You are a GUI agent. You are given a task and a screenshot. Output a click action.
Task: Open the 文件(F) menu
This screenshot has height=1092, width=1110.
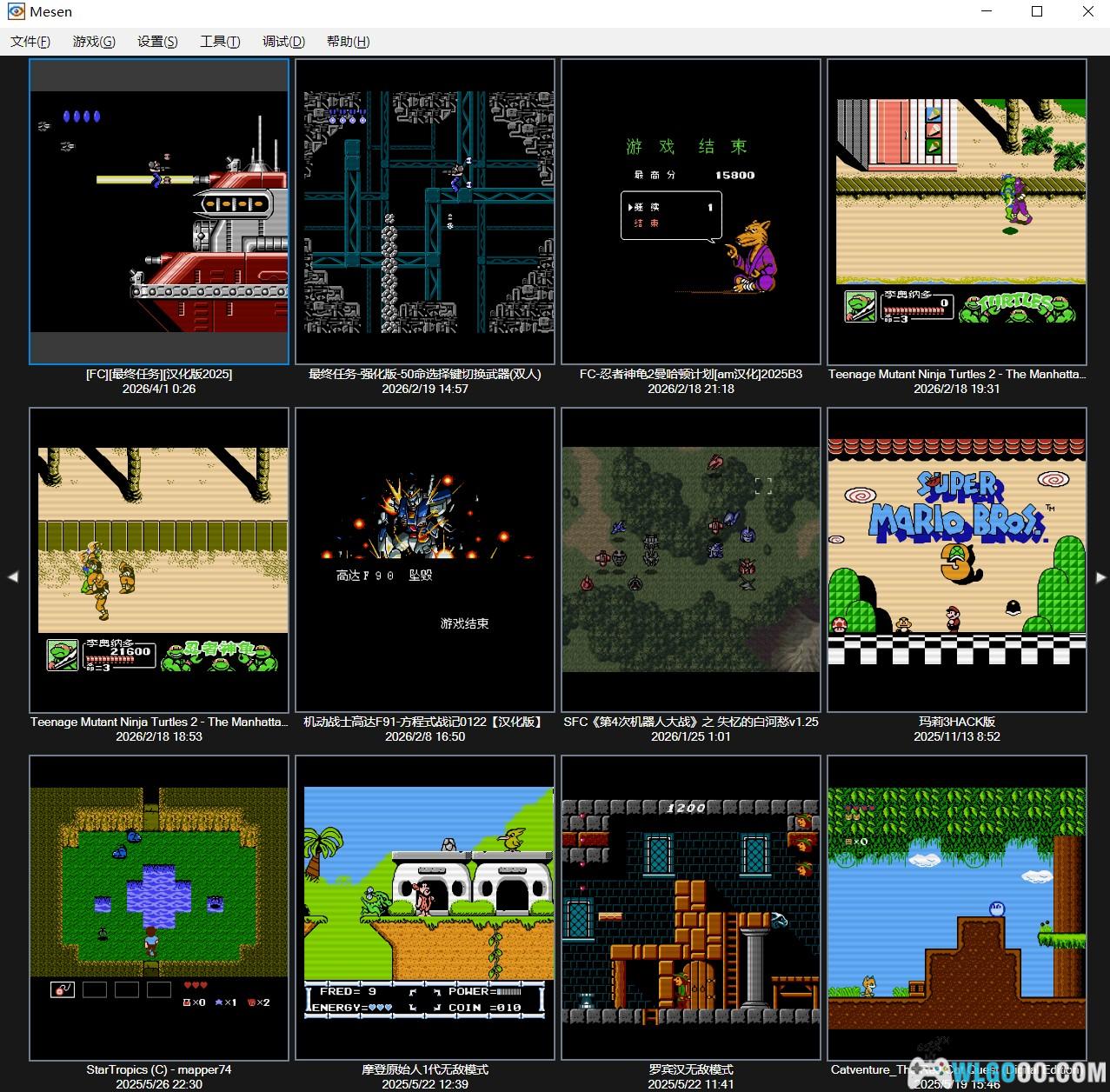click(x=30, y=42)
